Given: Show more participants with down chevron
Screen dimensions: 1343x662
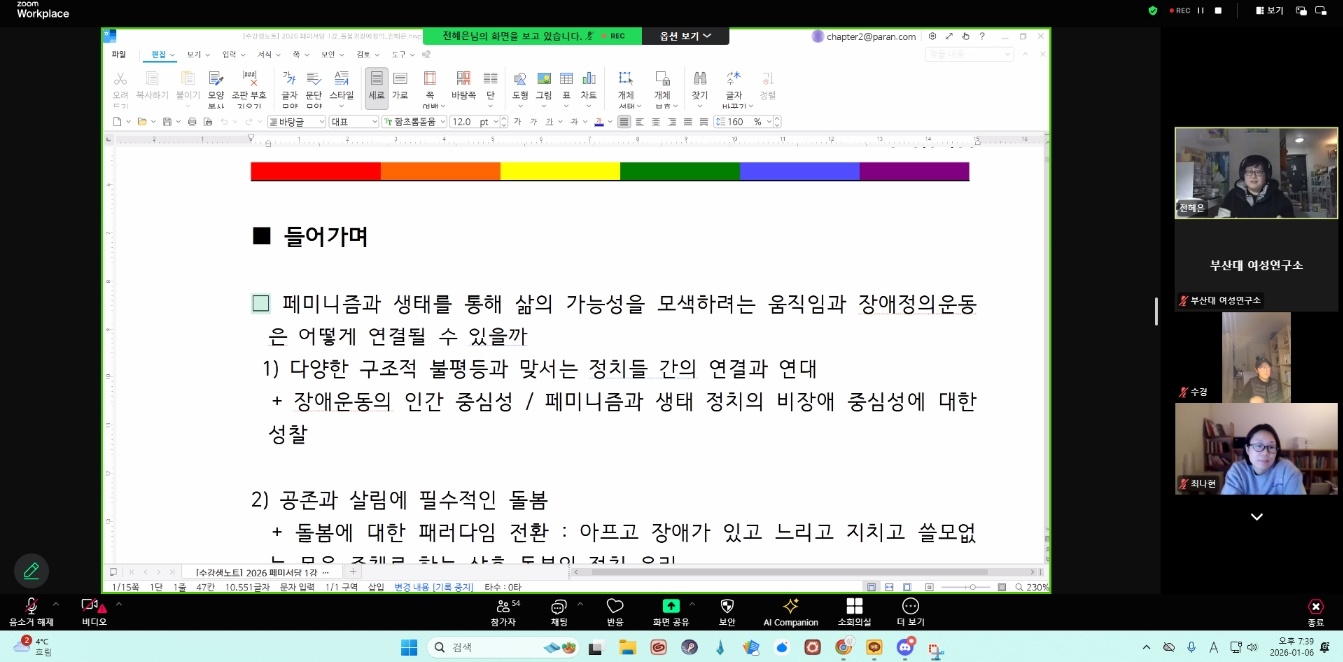Looking at the screenshot, I should 1256,517.
